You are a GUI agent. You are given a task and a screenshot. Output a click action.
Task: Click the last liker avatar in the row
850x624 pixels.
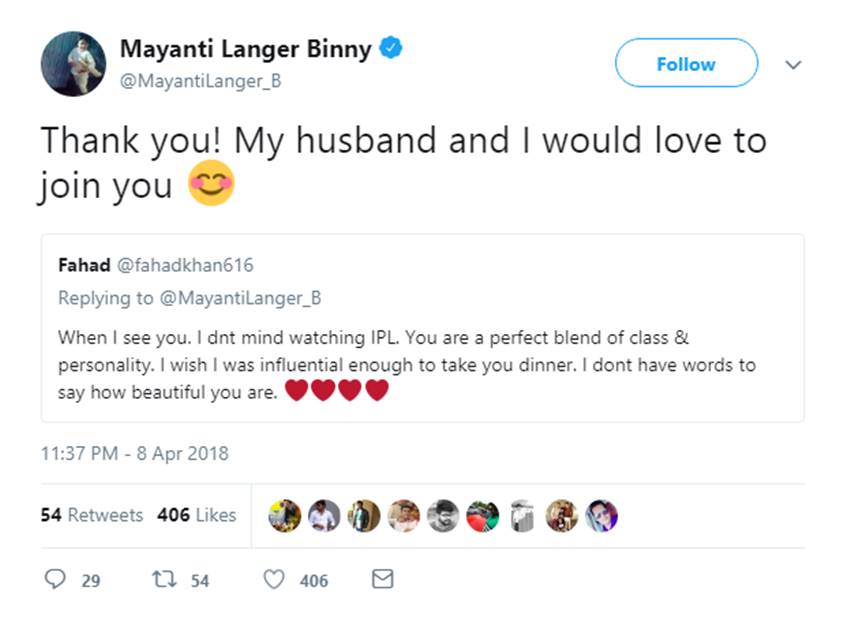coord(601,515)
